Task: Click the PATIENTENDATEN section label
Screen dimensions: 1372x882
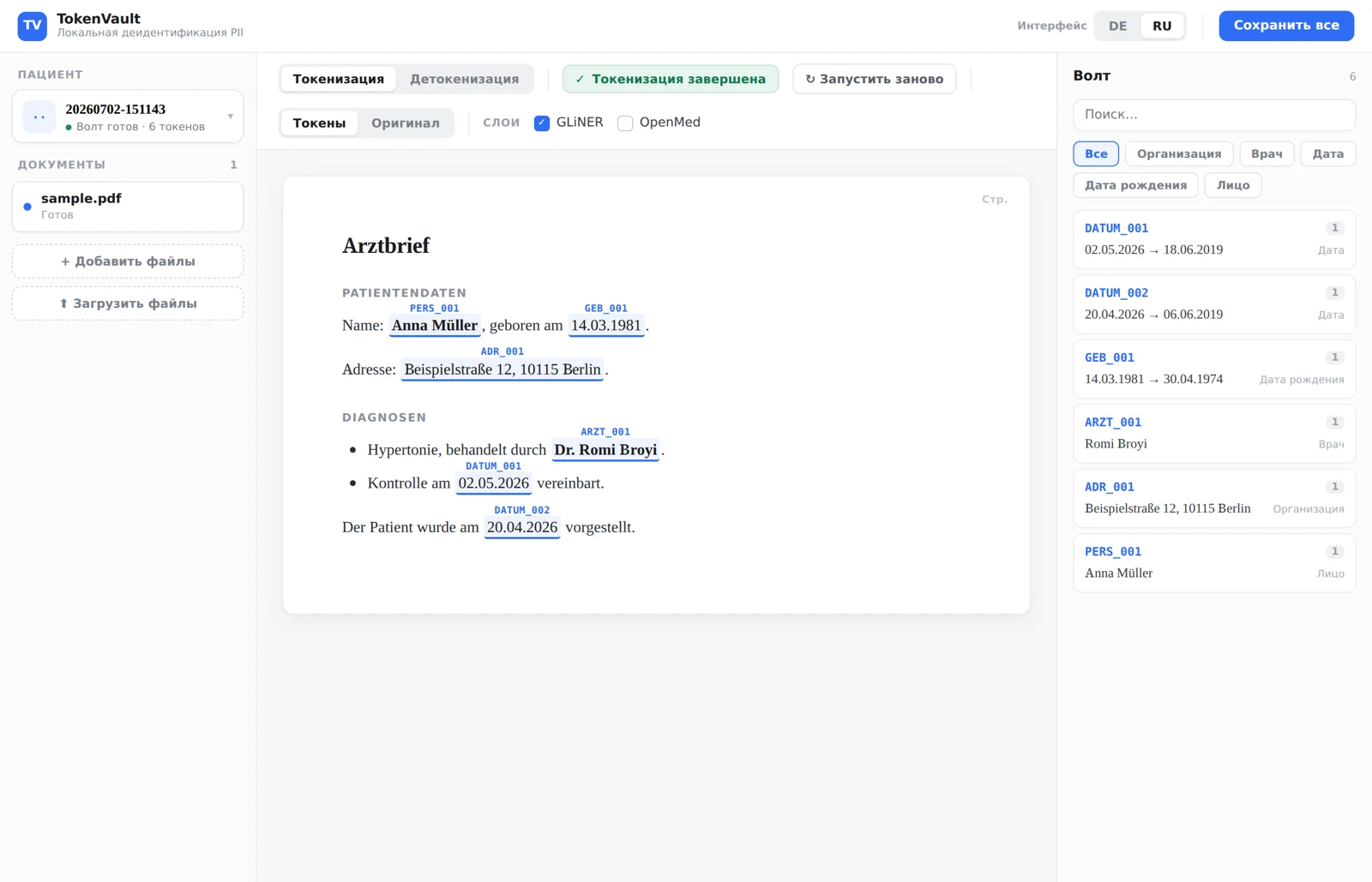Action: point(405,293)
